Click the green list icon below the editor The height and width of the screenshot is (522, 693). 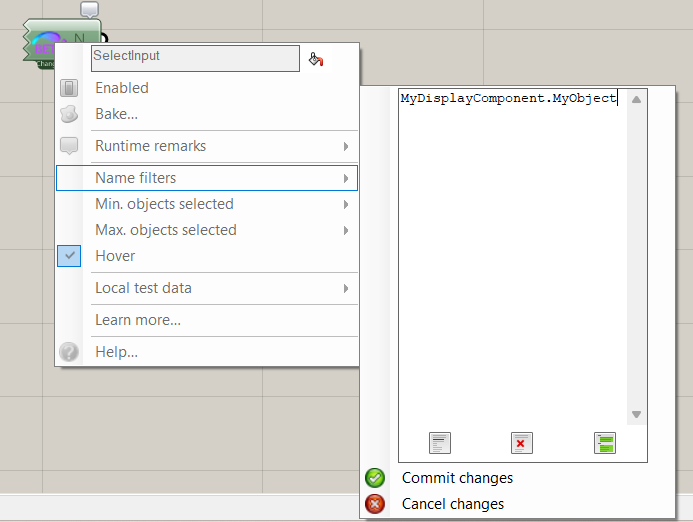coord(604,443)
